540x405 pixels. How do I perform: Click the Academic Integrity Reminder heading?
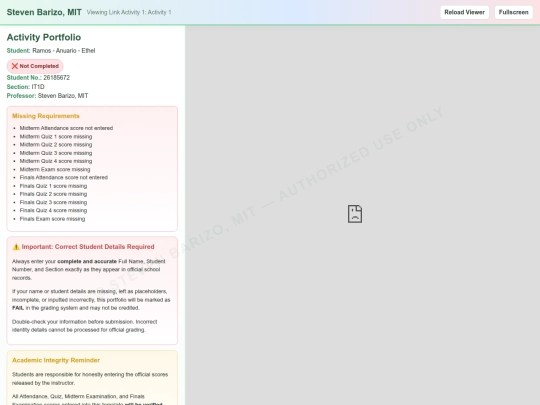click(x=56, y=360)
